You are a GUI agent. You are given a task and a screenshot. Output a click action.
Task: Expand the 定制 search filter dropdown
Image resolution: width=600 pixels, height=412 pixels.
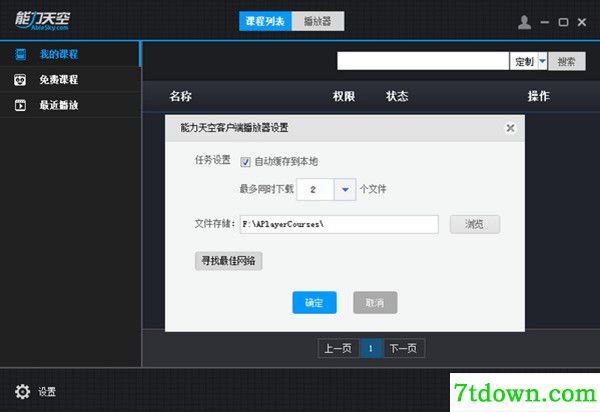(542, 61)
